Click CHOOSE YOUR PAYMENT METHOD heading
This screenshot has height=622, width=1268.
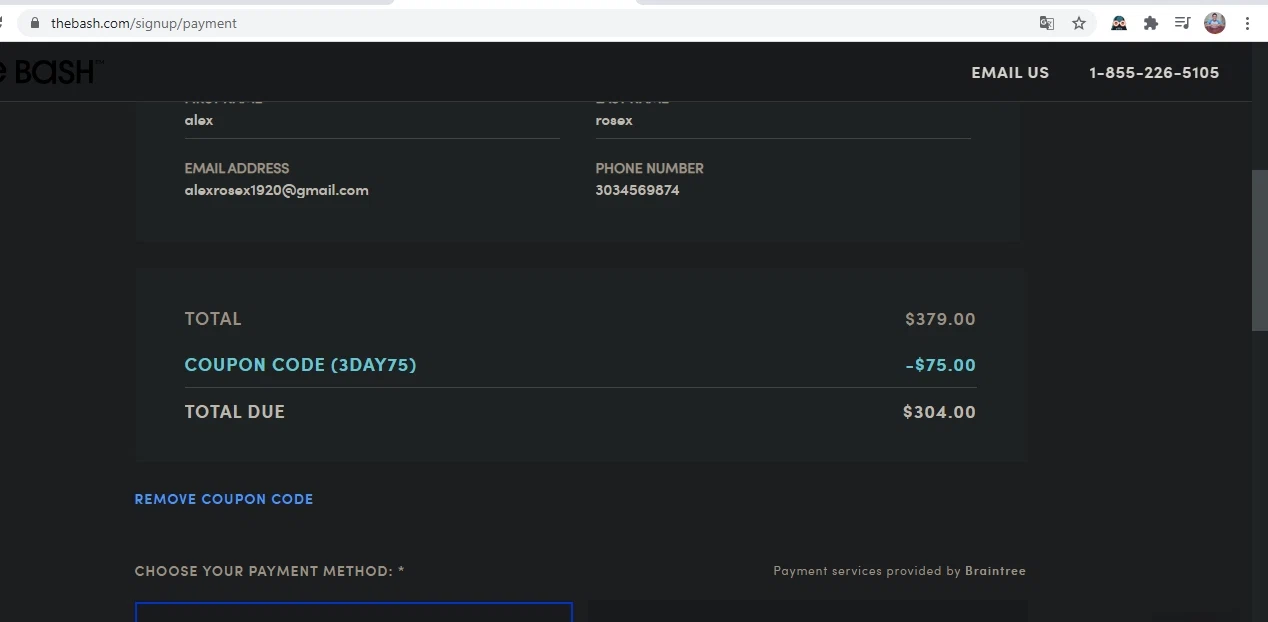tap(270, 571)
